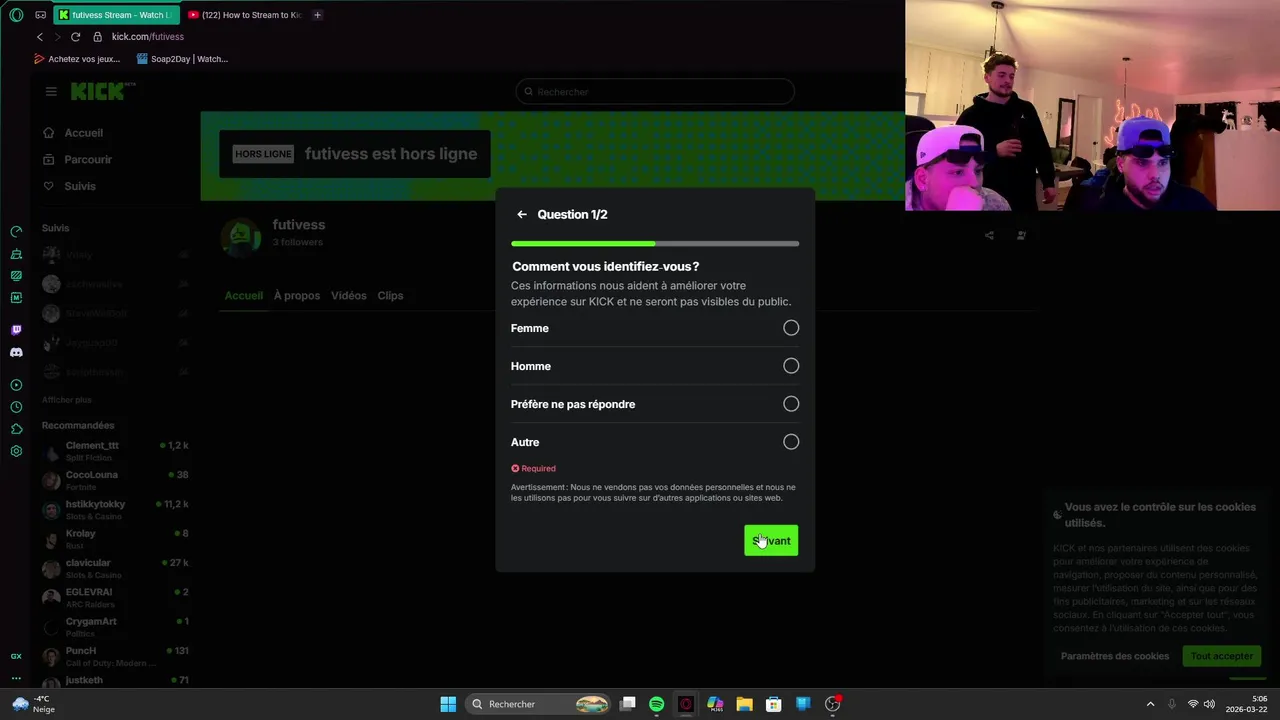
Task: Click the browser forward arrow
Action: click(x=57, y=37)
